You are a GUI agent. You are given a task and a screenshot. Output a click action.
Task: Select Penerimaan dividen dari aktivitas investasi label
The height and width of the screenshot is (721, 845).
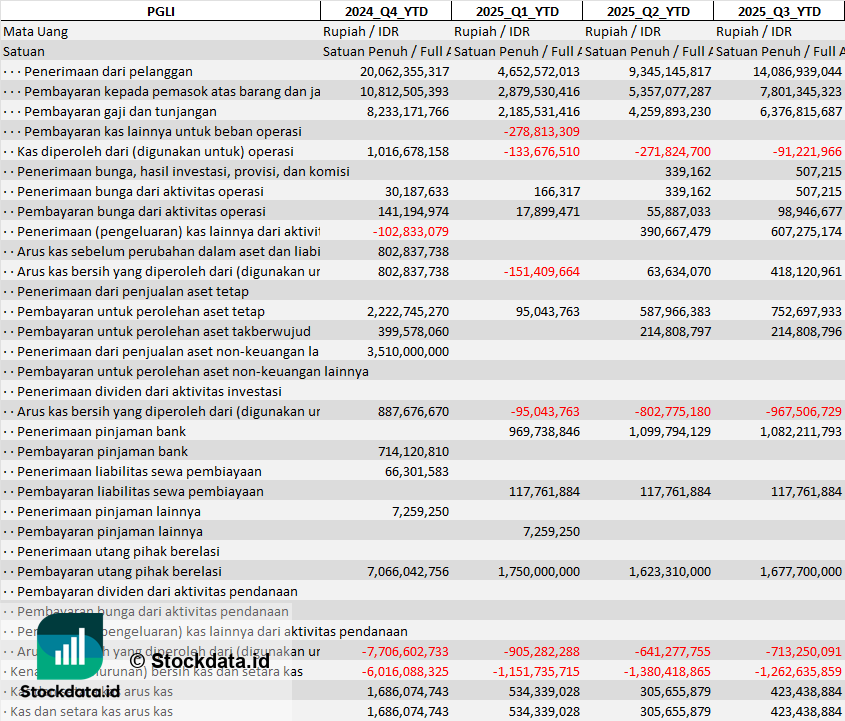click(x=149, y=391)
